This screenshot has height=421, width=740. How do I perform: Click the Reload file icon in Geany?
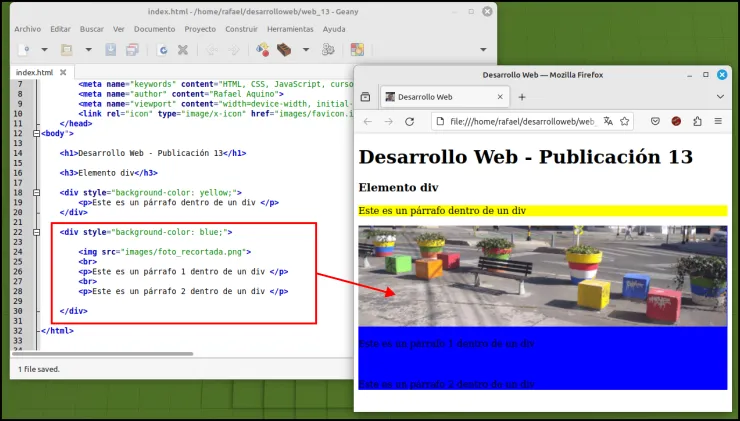pyautogui.click(x=162, y=50)
